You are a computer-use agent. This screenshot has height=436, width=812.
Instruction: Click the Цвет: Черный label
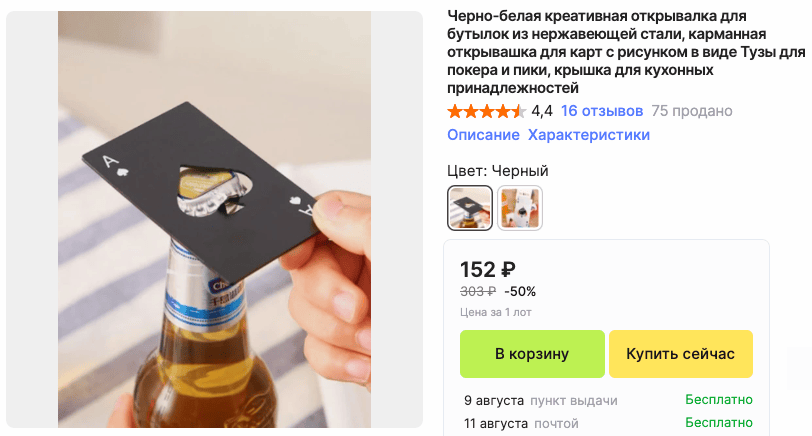(498, 171)
